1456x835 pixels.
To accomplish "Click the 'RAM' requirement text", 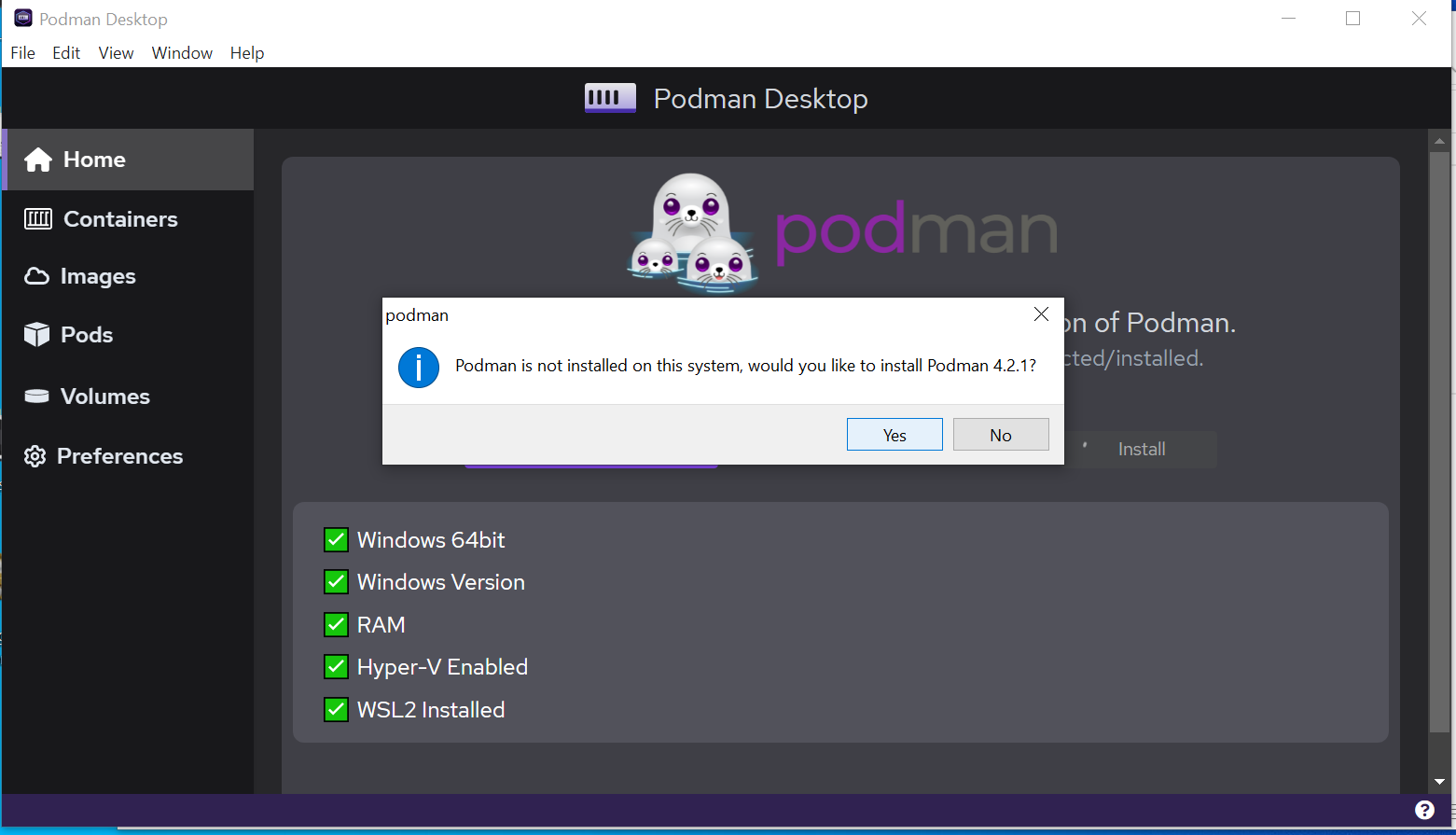I will pyautogui.click(x=381, y=625).
